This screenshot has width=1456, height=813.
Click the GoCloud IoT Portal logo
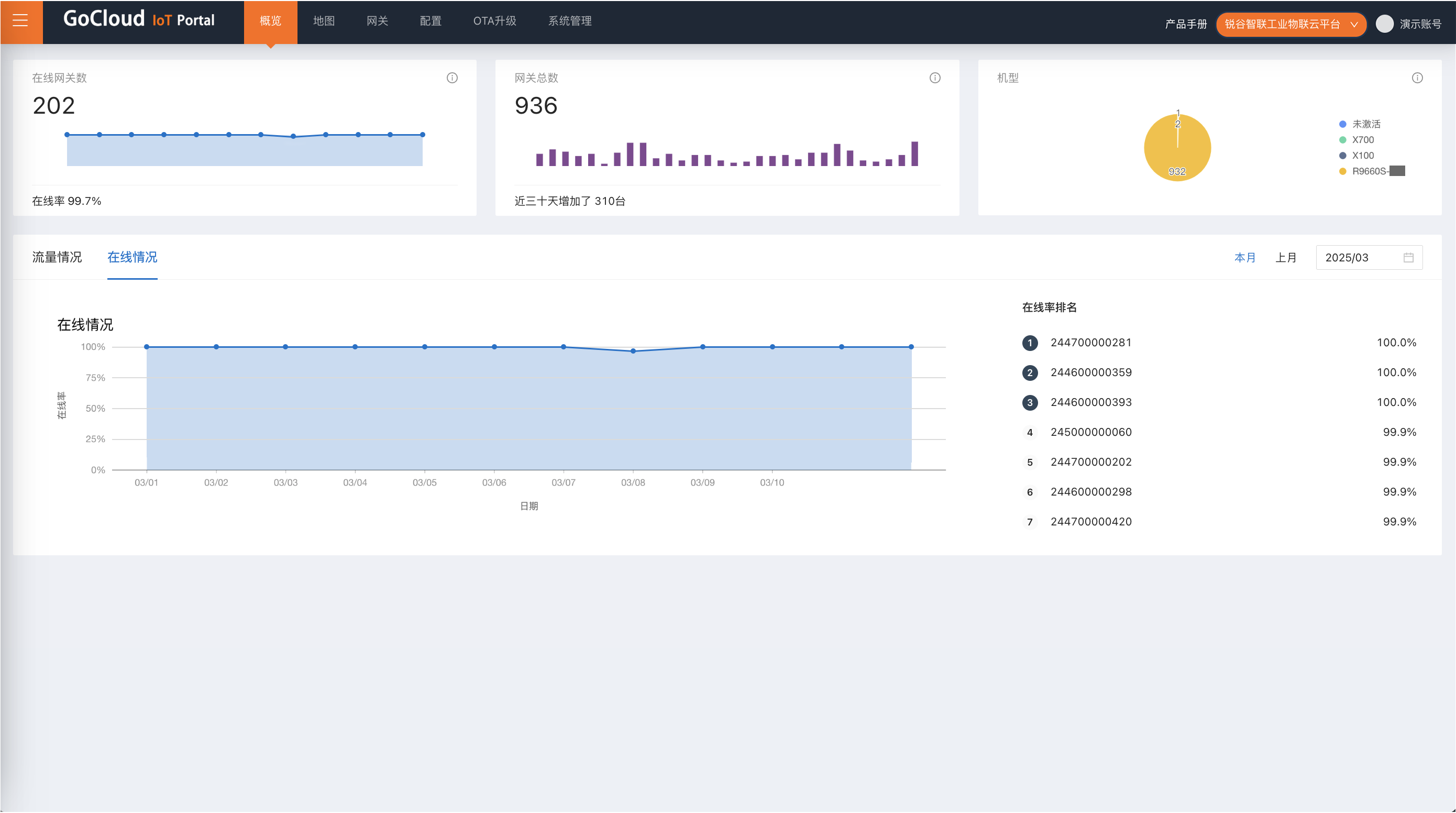point(139,20)
